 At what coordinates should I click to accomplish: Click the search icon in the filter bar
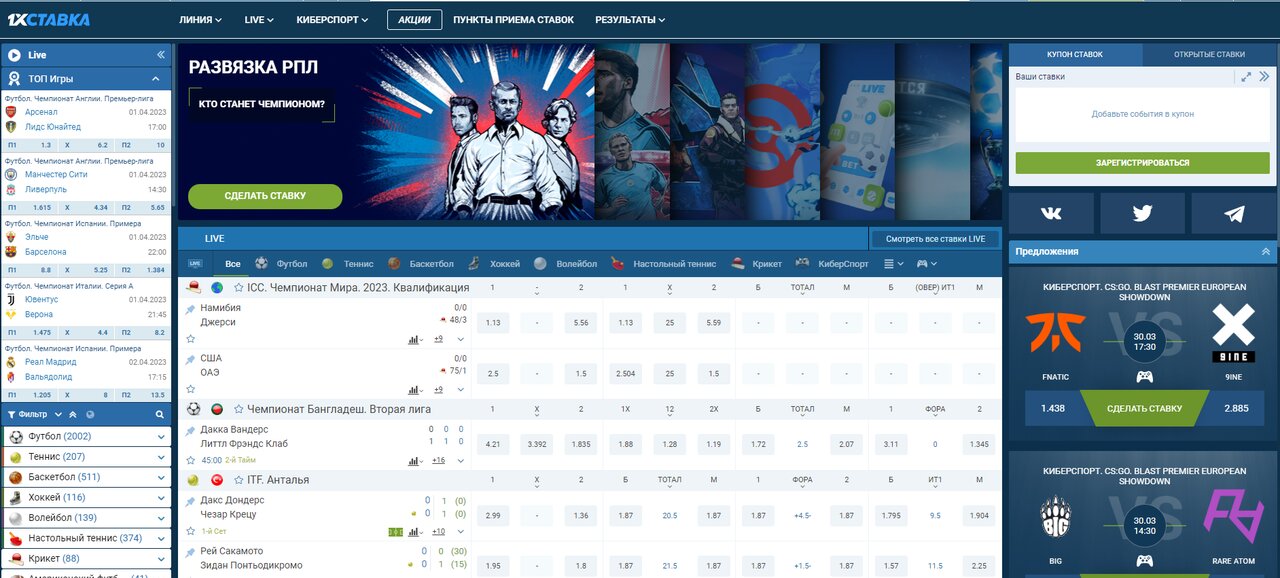159,414
